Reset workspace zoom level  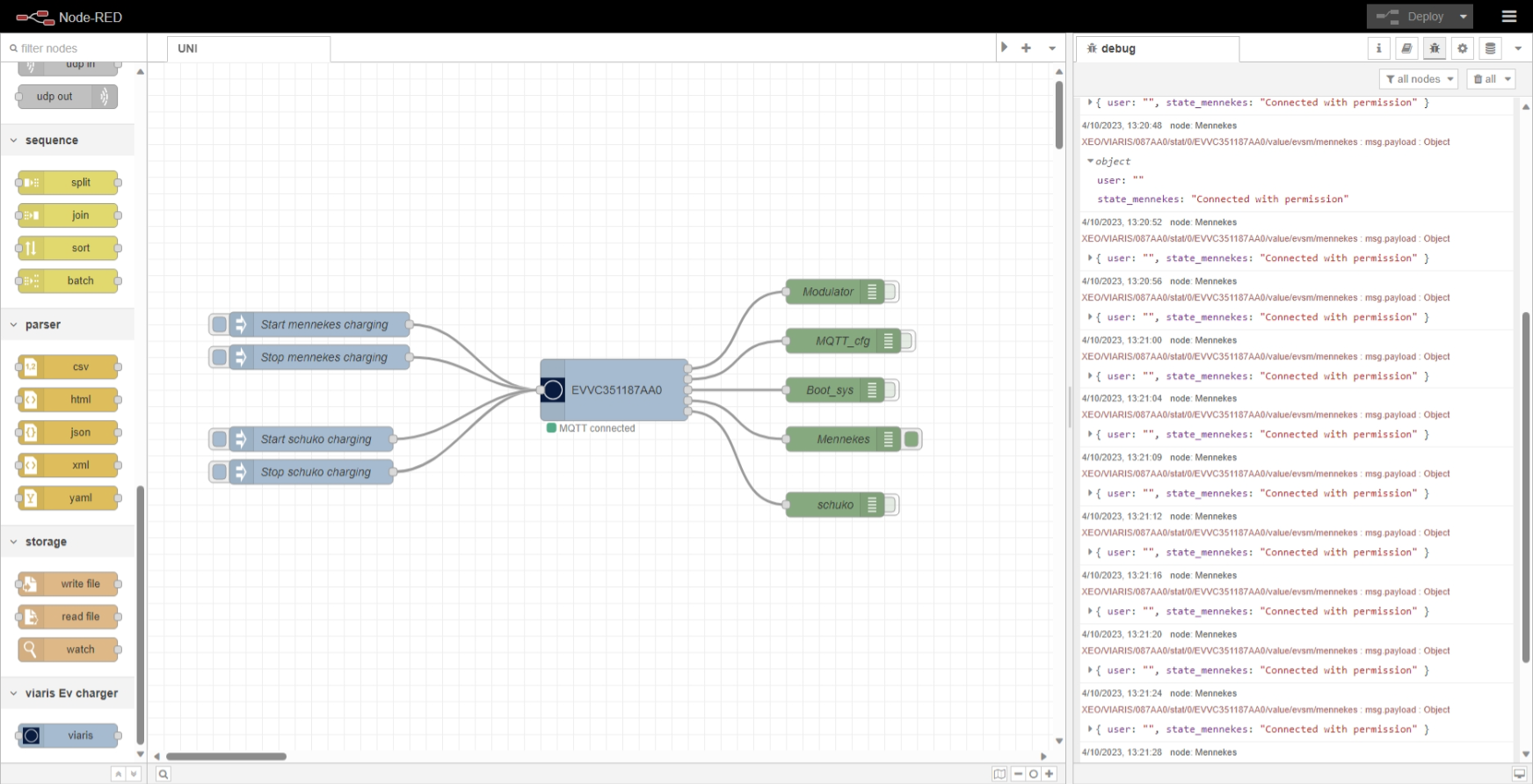pyautogui.click(x=1034, y=774)
